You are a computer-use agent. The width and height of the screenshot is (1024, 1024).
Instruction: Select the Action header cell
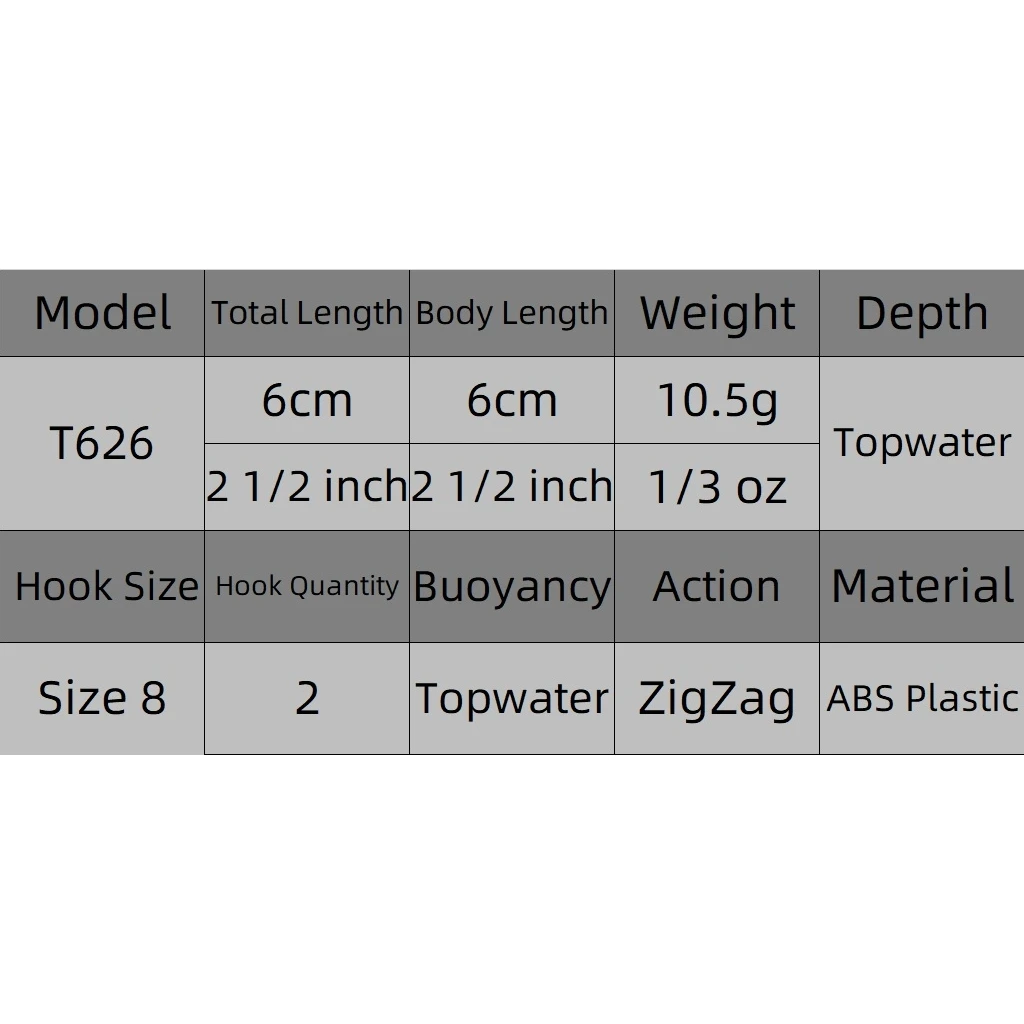tap(717, 587)
